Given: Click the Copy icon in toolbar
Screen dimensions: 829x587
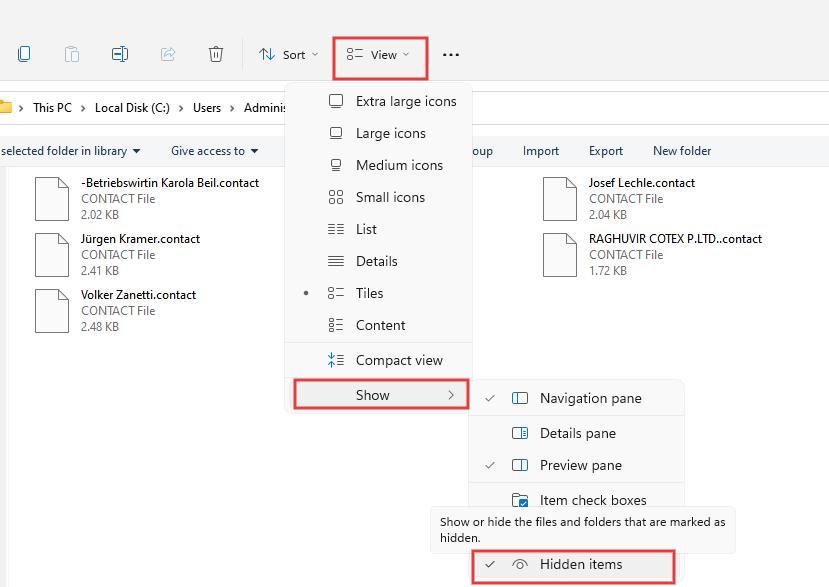Looking at the screenshot, I should point(24,54).
